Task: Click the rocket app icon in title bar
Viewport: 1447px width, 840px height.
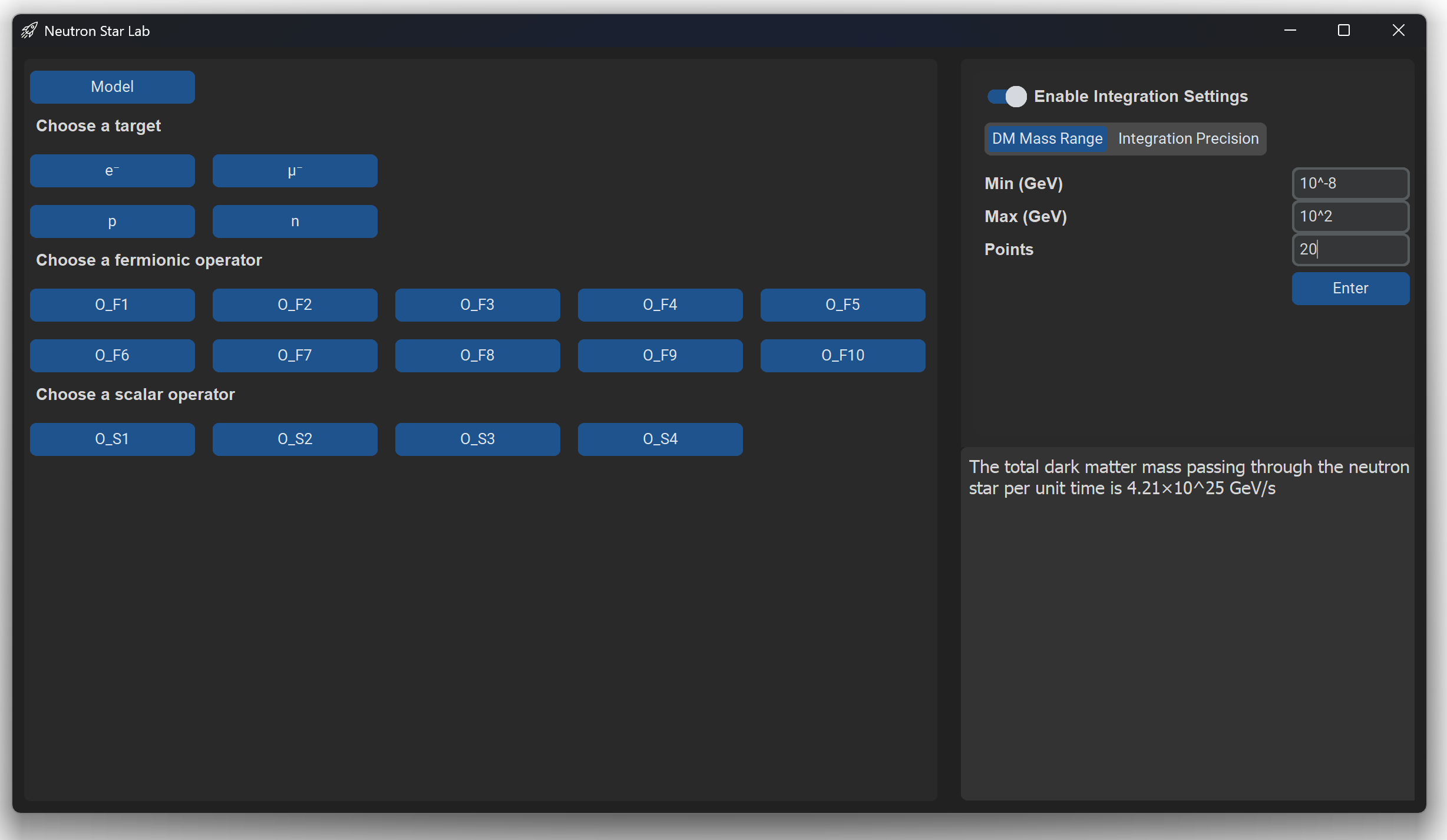Action: (29, 31)
